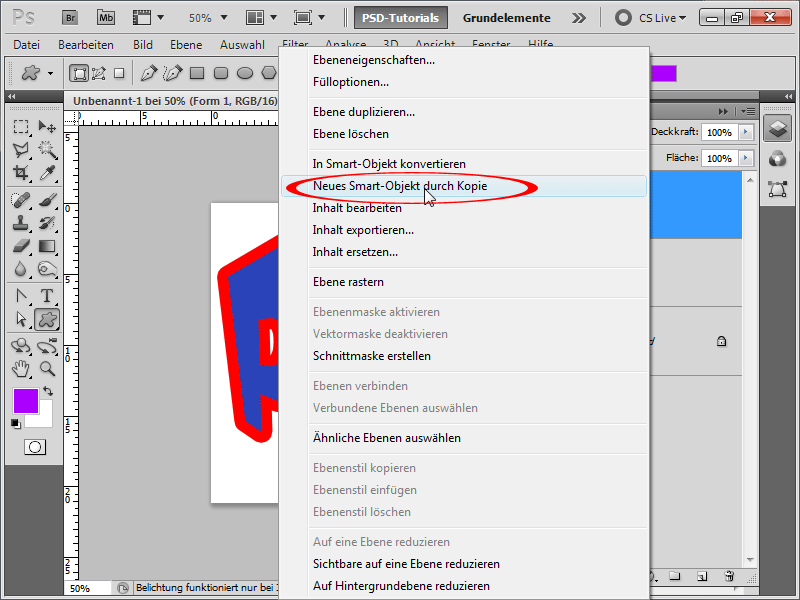Choose Freeform Pen tool in options bar
Image resolution: width=800 pixels, height=600 pixels.
172,73
